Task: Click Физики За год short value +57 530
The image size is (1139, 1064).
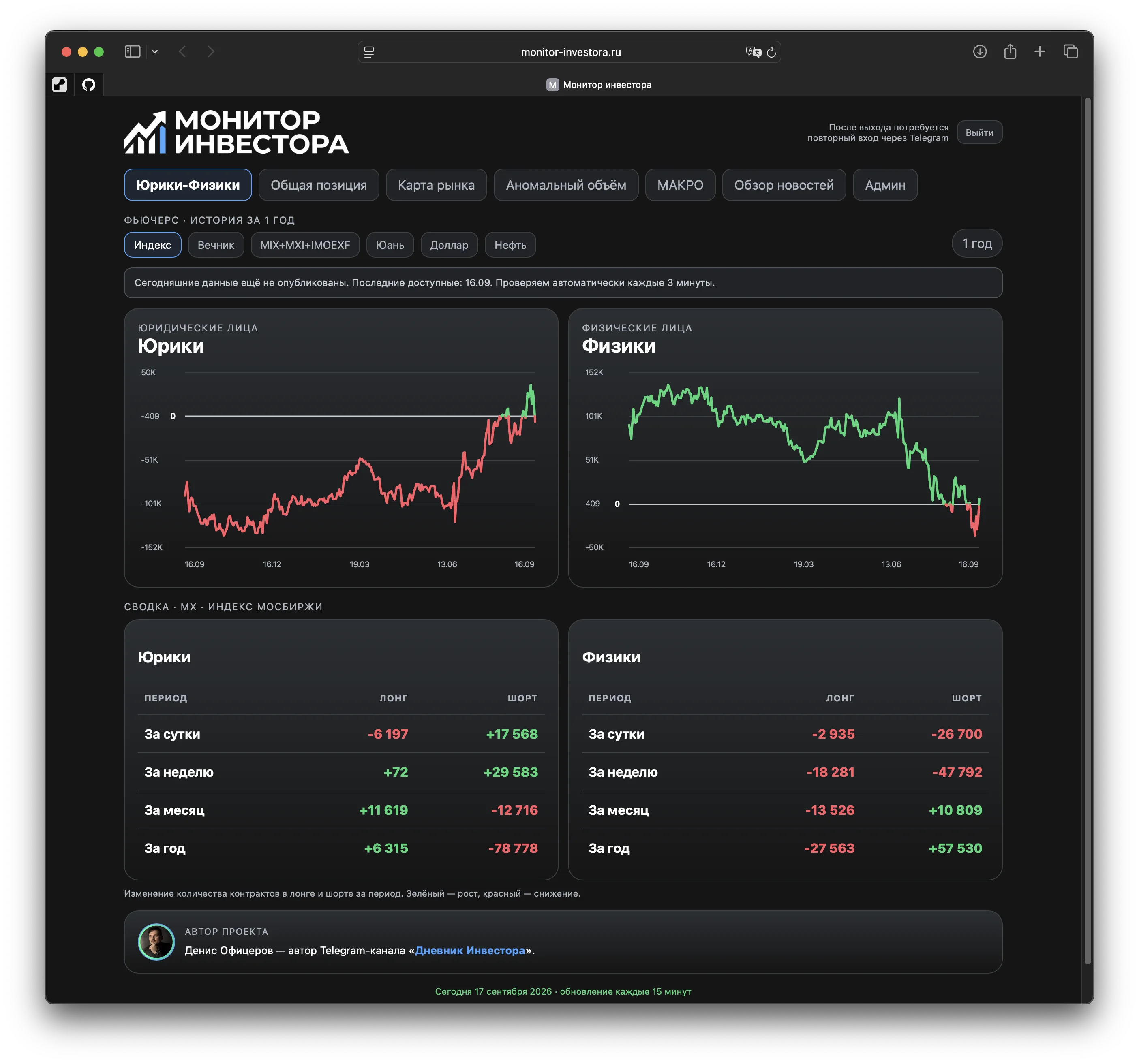Action: click(x=955, y=848)
